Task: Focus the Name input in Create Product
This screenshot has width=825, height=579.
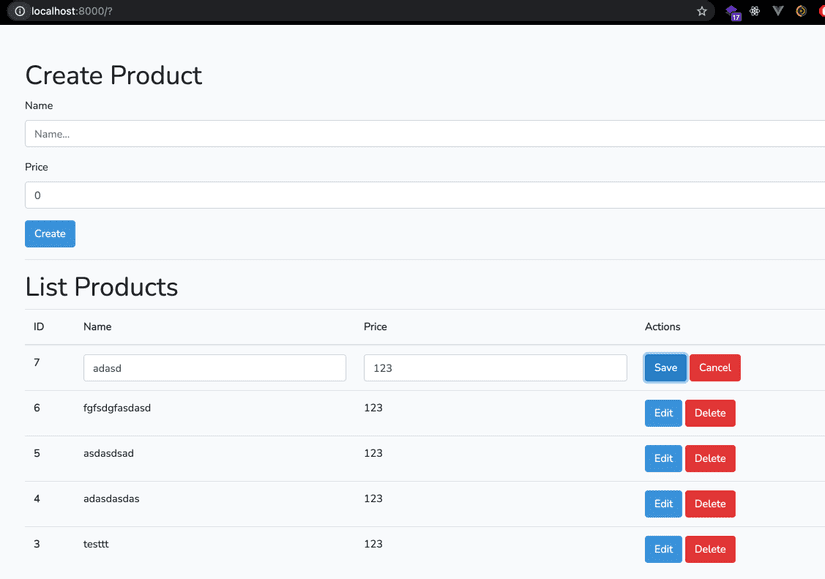Action: [x=420, y=133]
